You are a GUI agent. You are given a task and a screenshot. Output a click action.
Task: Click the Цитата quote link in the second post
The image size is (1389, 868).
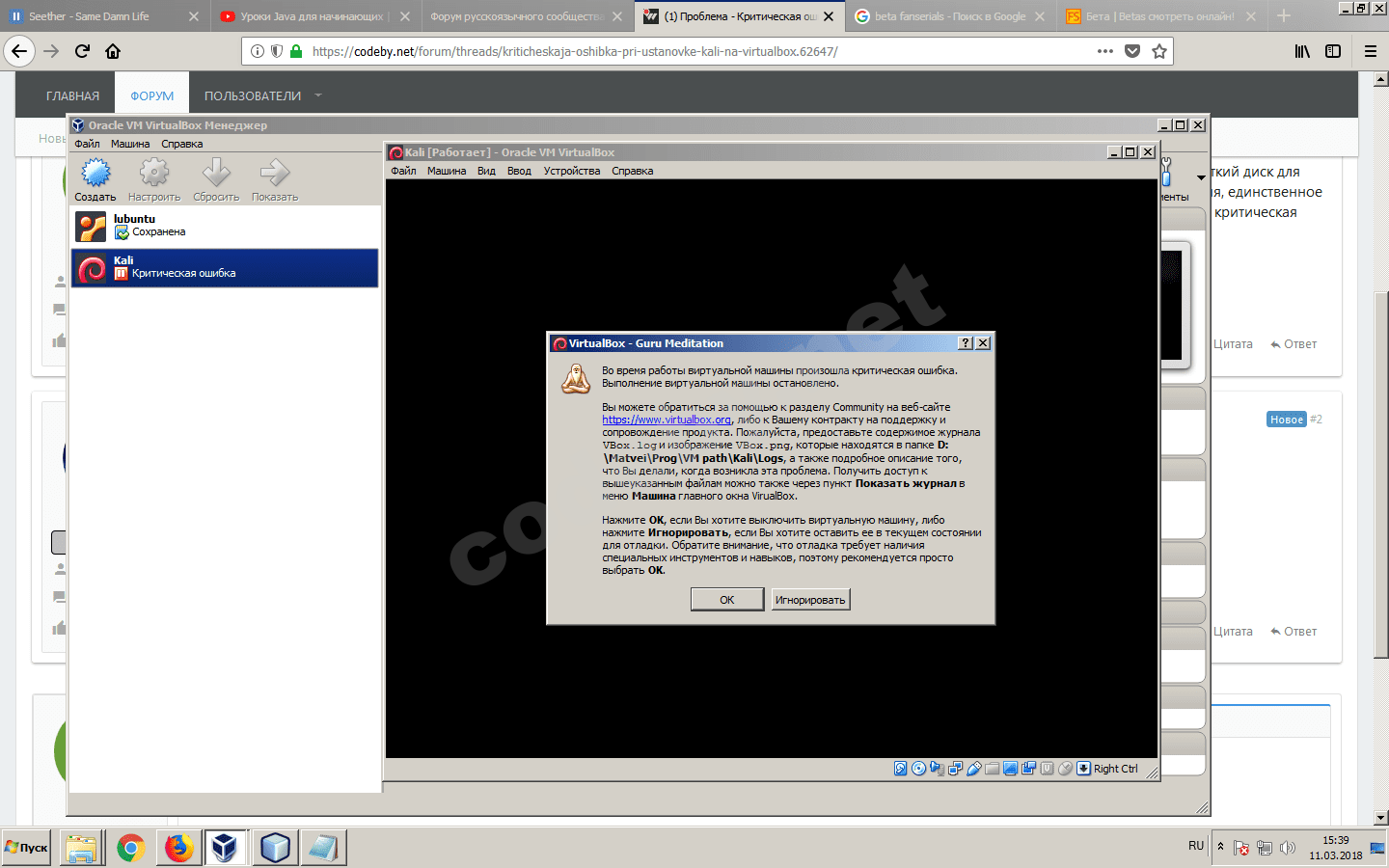click(1233, 632)
